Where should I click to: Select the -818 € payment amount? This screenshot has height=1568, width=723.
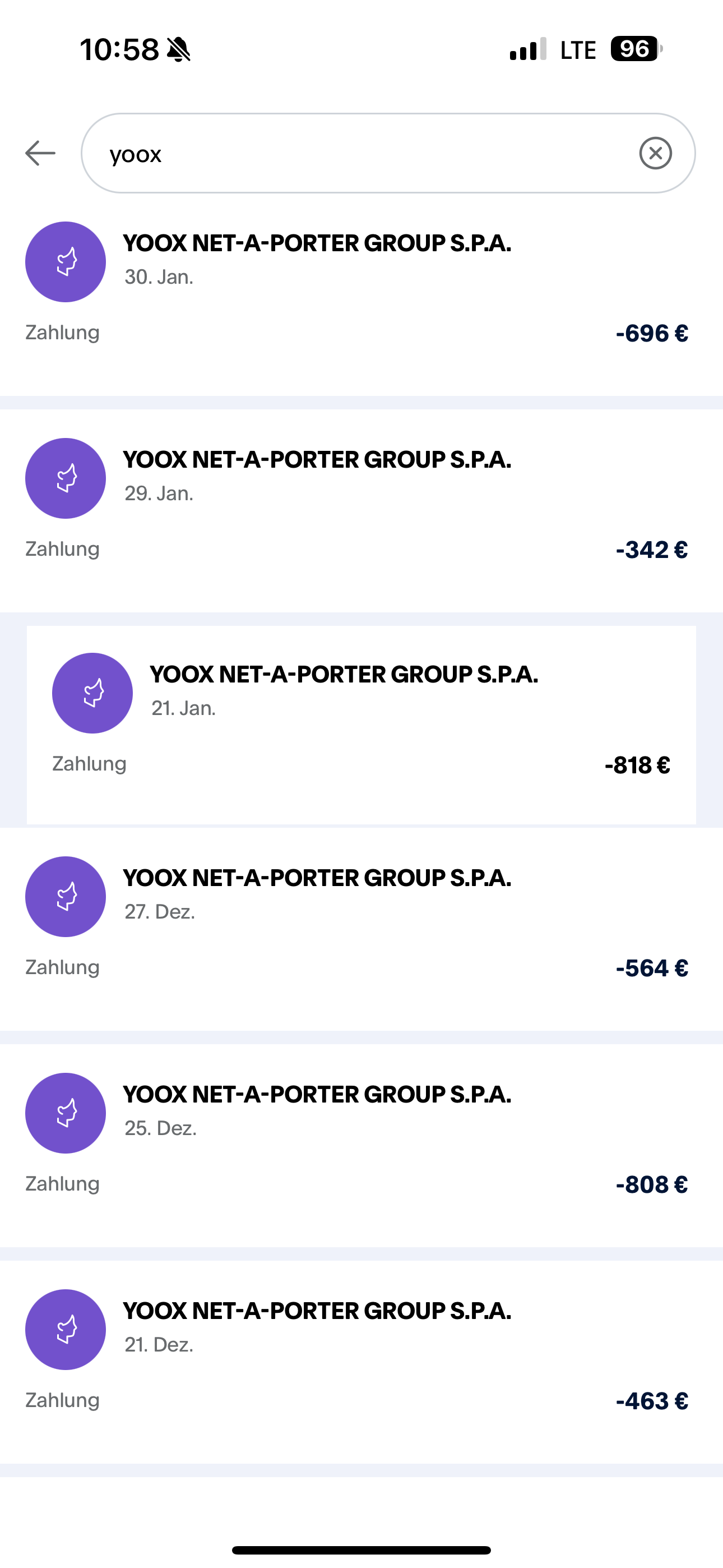pyautogui.click(x=637, y=765)
